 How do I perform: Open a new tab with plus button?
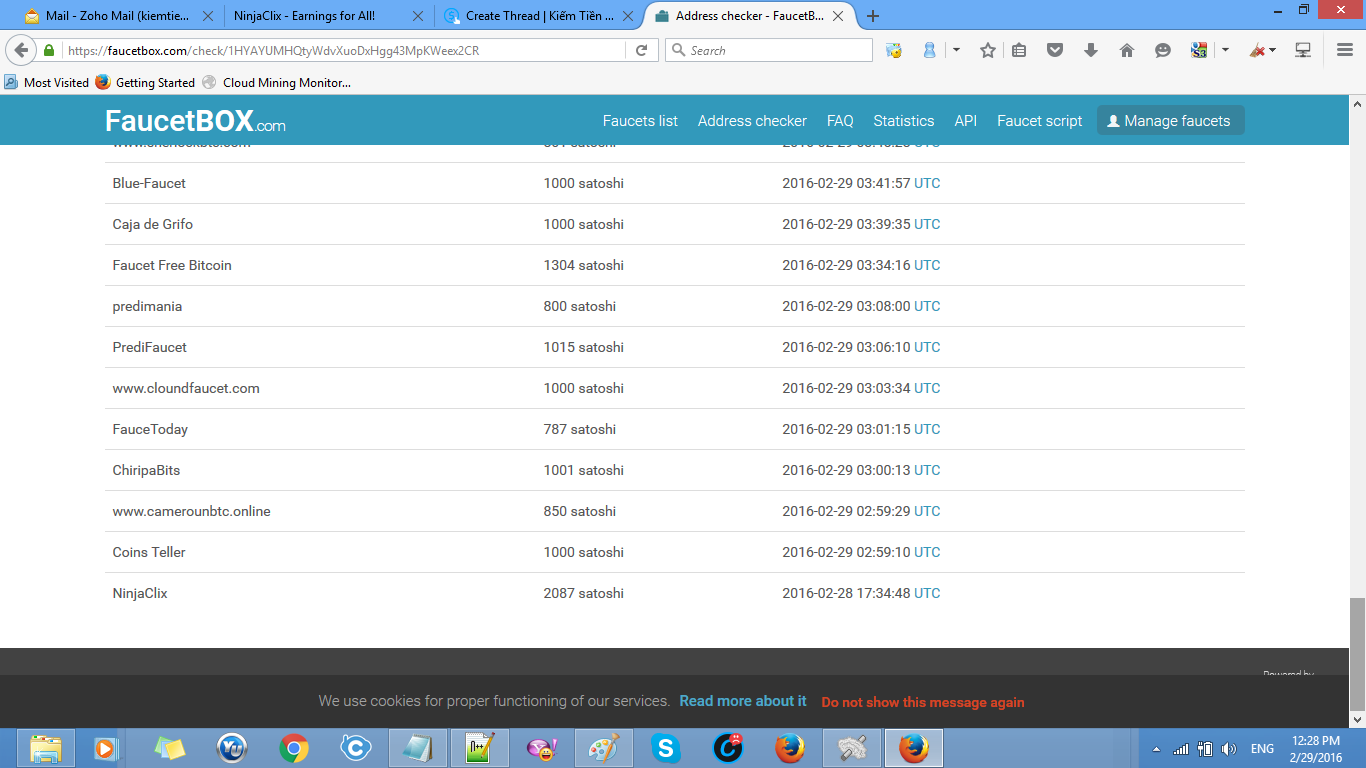pos(873,16)
